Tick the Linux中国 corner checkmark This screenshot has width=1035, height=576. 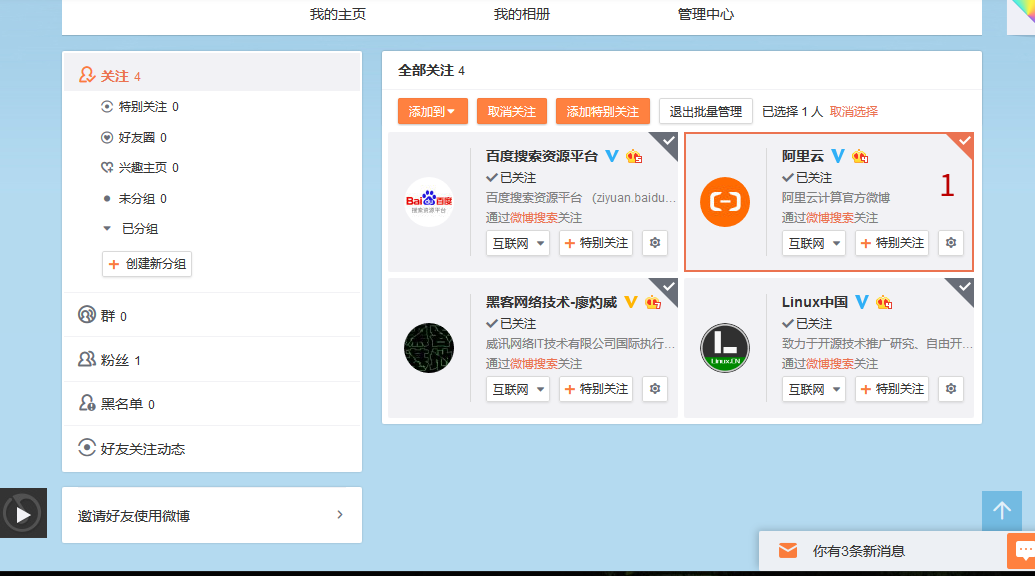(963, 288)
